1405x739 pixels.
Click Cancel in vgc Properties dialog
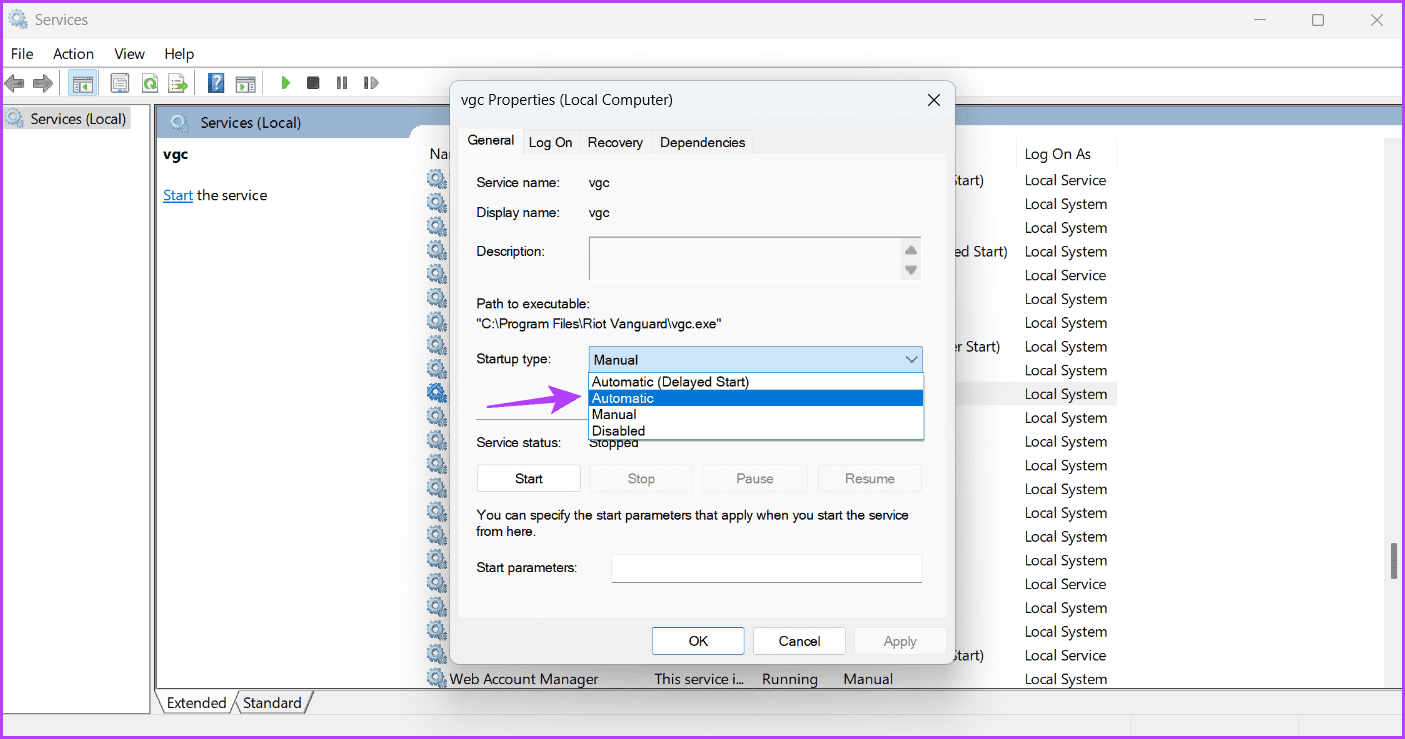(799, 641)
